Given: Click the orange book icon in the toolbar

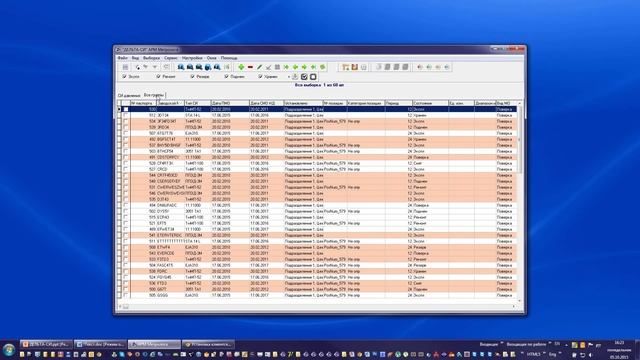Looking at the screenshot, I should (355, 67).
